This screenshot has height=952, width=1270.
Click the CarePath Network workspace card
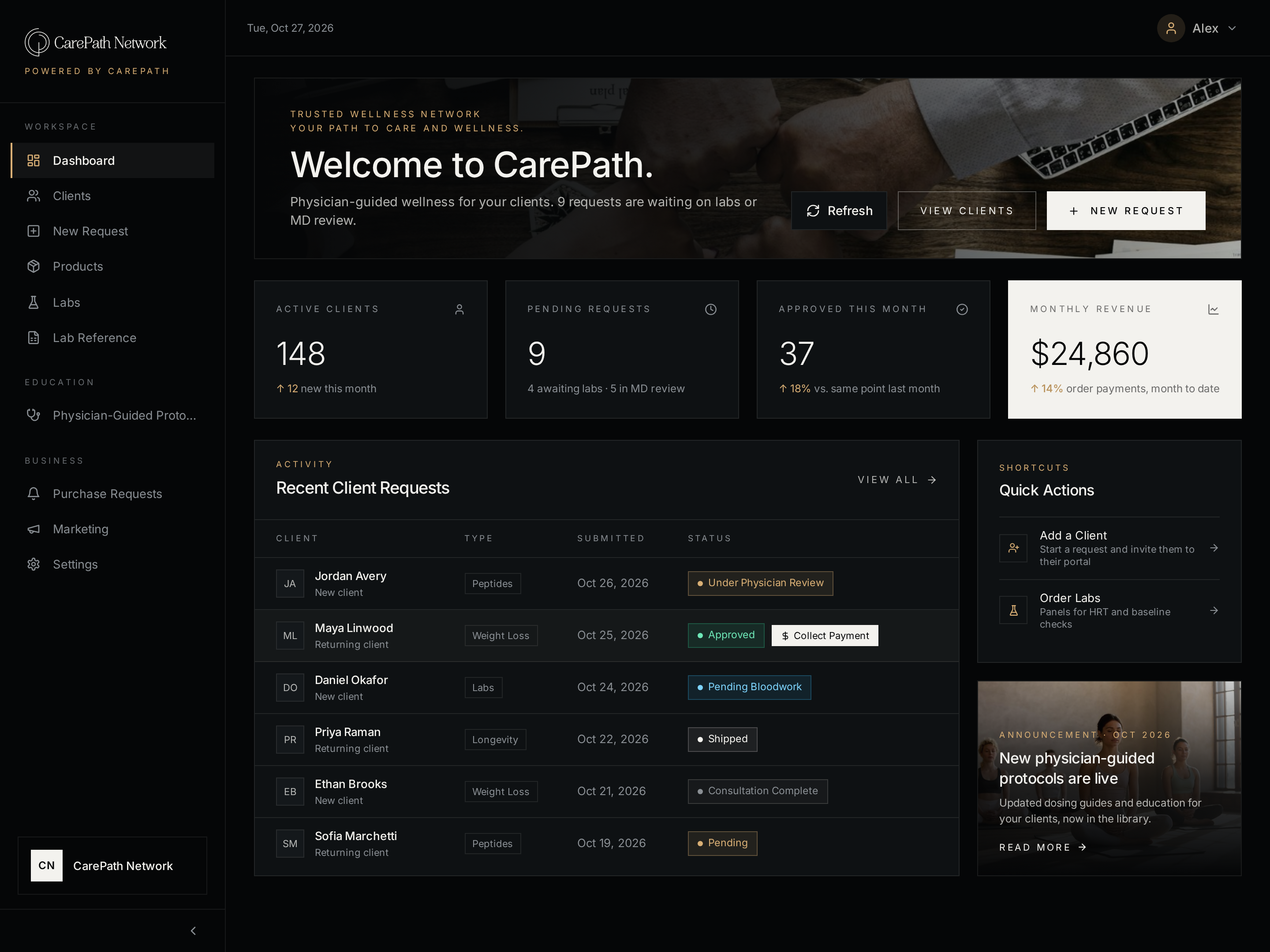[x=112, y=865]
